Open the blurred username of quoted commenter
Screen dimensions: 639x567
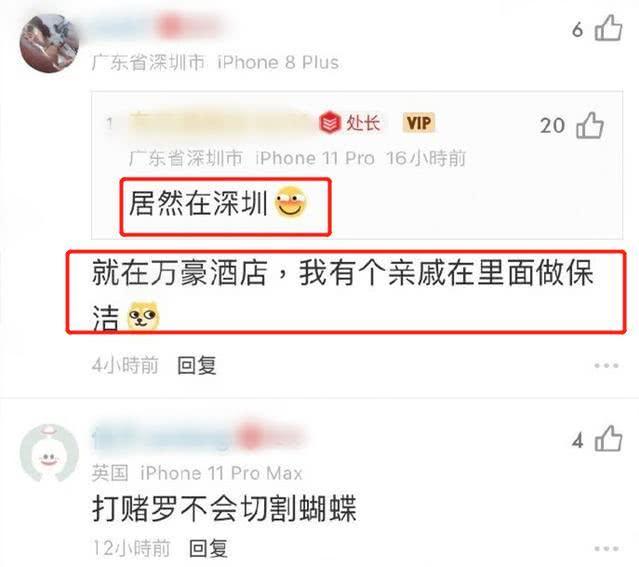click(x=220, y=123)
